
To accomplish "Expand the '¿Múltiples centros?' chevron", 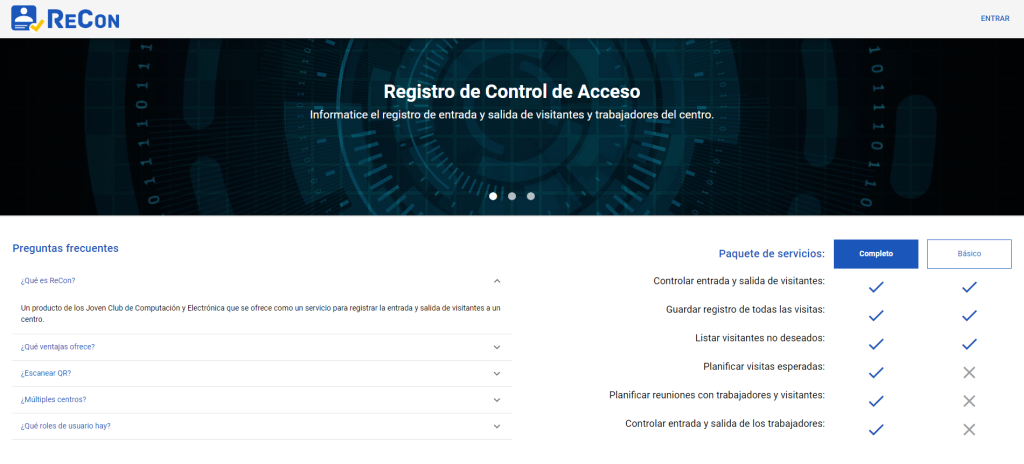I will (497, 400).
